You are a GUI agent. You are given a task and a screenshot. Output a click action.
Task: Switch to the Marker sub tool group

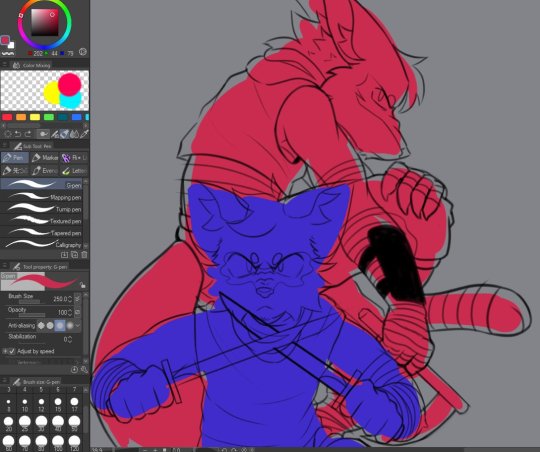point(45,158)
